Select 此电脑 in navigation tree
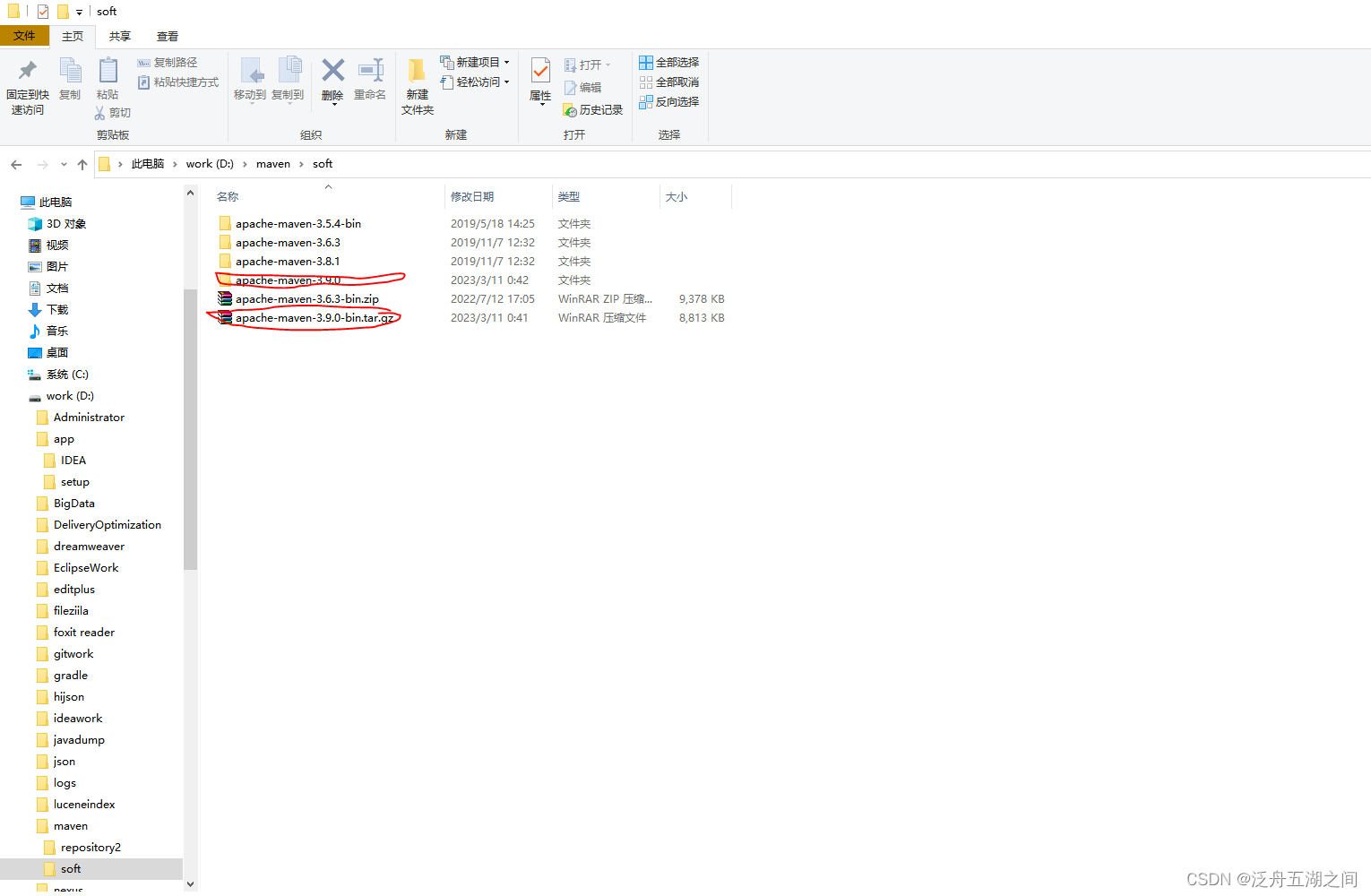 56,202
